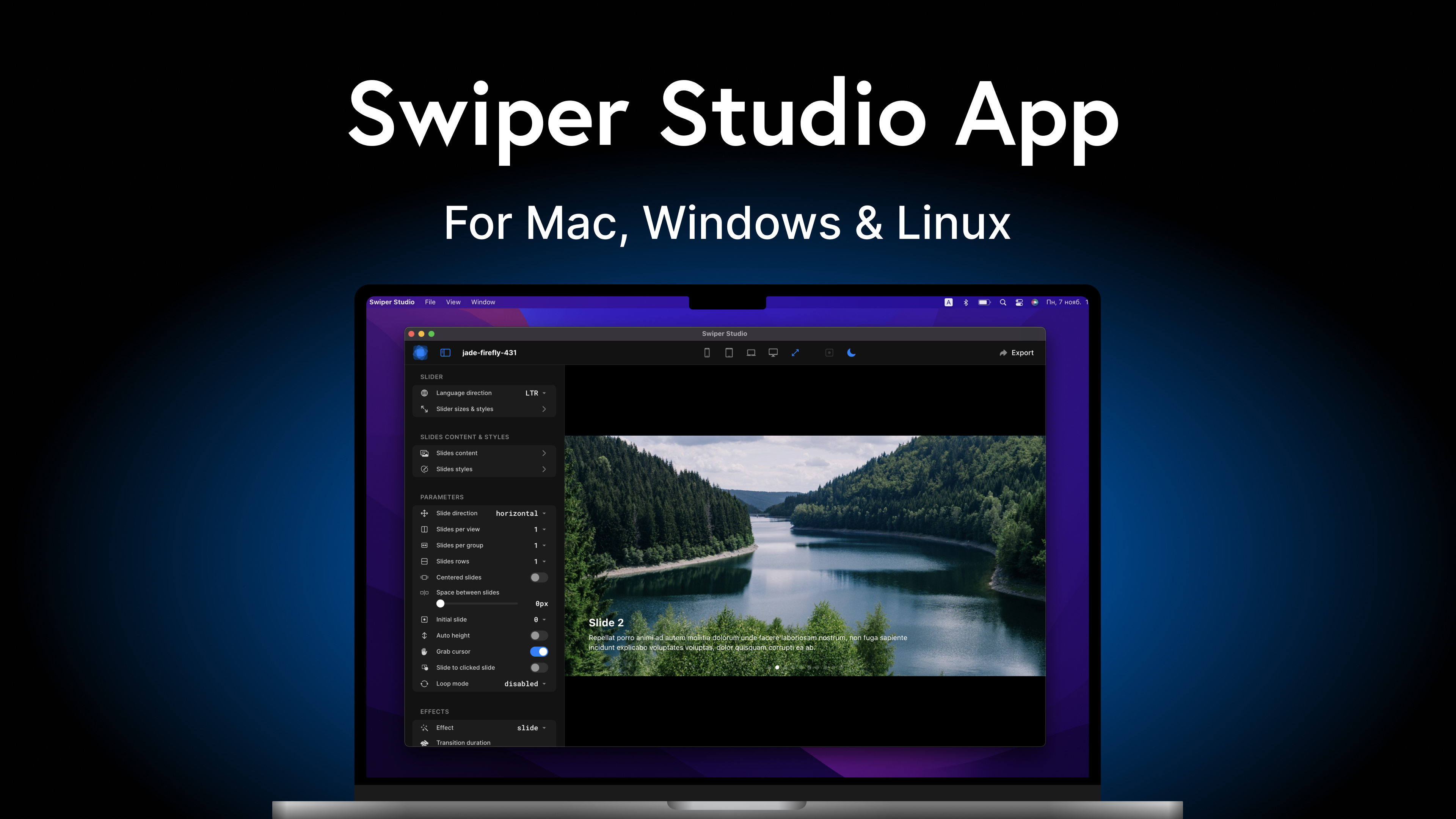Expand Slider sizes & styles chevron
The image size is (1456, 819).
pos(544,409)
